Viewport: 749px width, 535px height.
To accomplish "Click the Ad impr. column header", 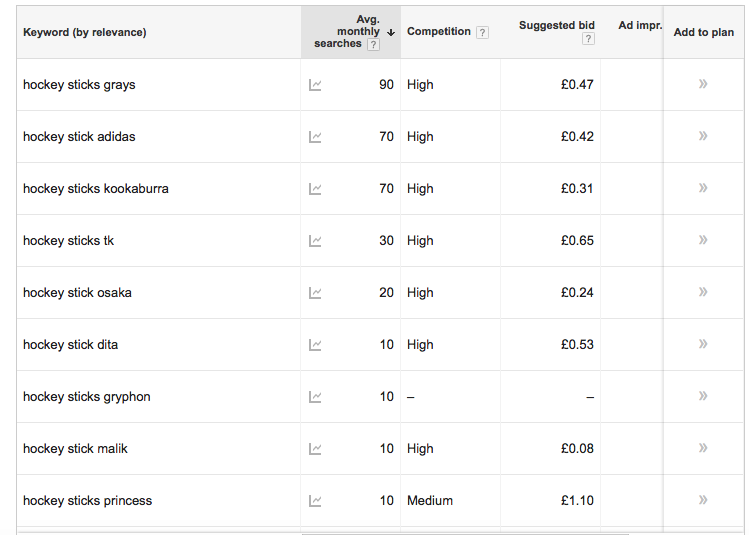I will [x=640, y=25].
